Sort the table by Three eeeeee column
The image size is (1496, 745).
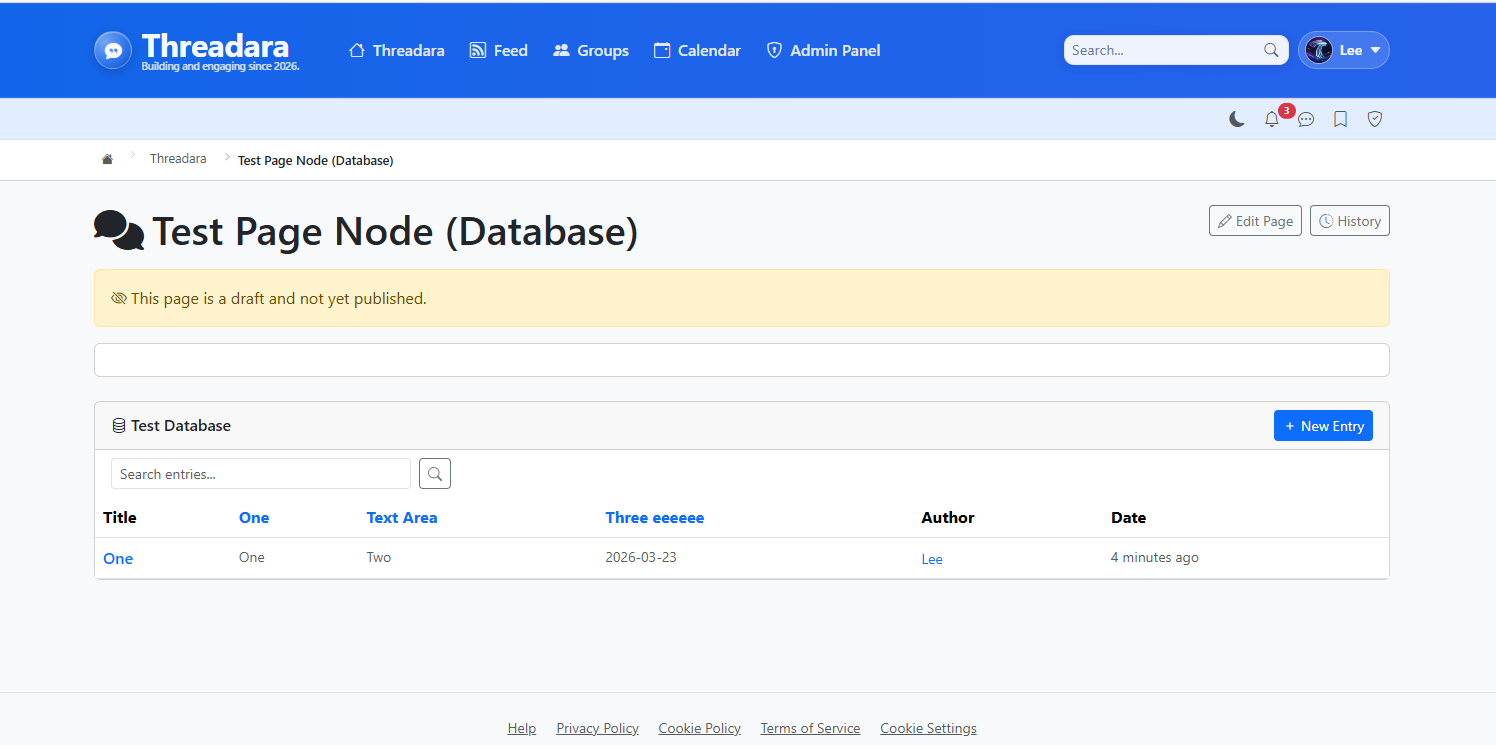pyautogui.click(x=654, y=518)
